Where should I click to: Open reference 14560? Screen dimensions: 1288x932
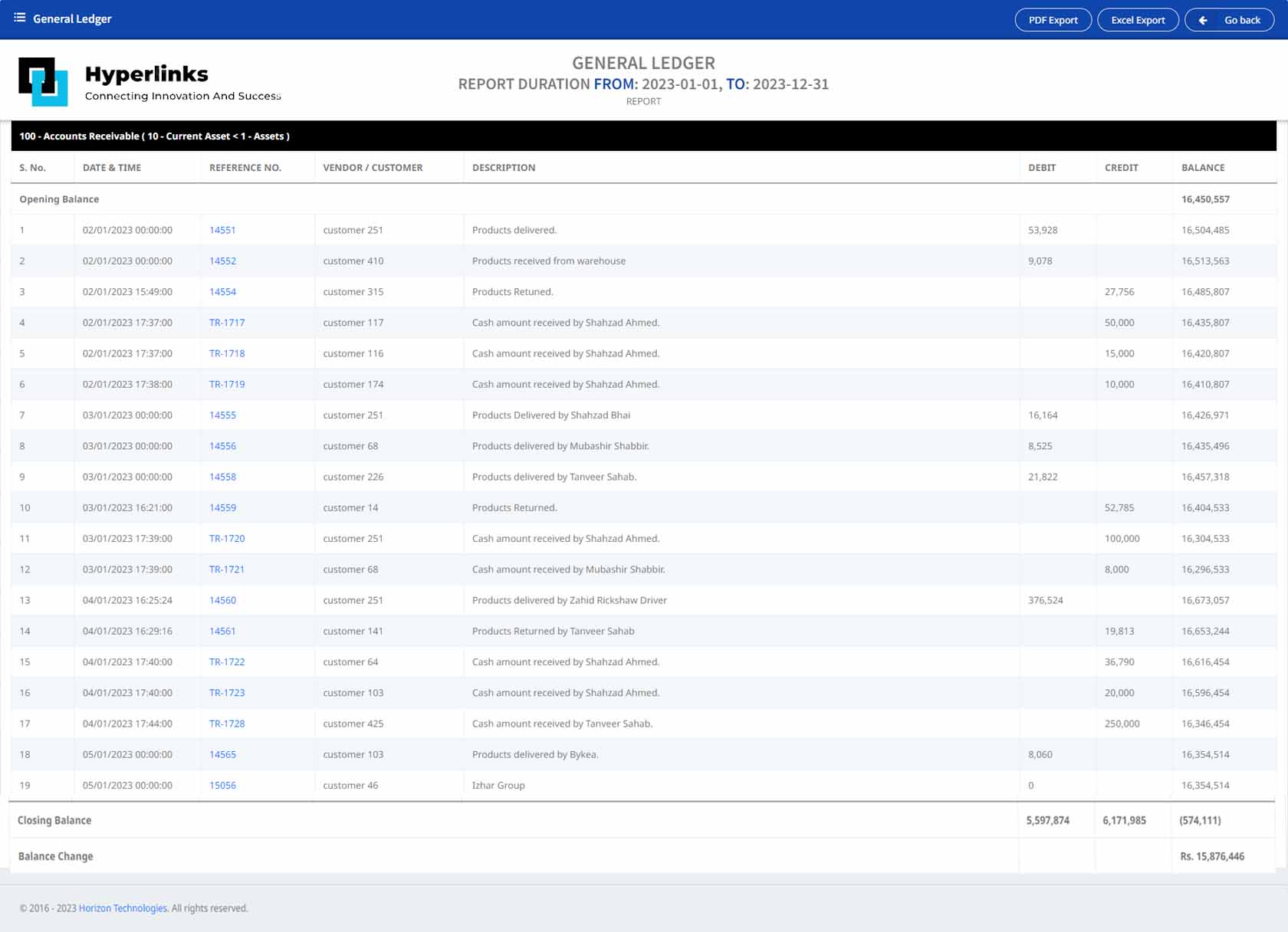click(x=222, y=600)
